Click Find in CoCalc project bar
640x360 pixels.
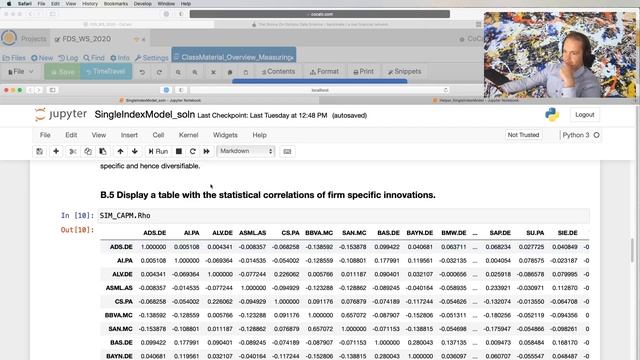(x=94, y=58)
